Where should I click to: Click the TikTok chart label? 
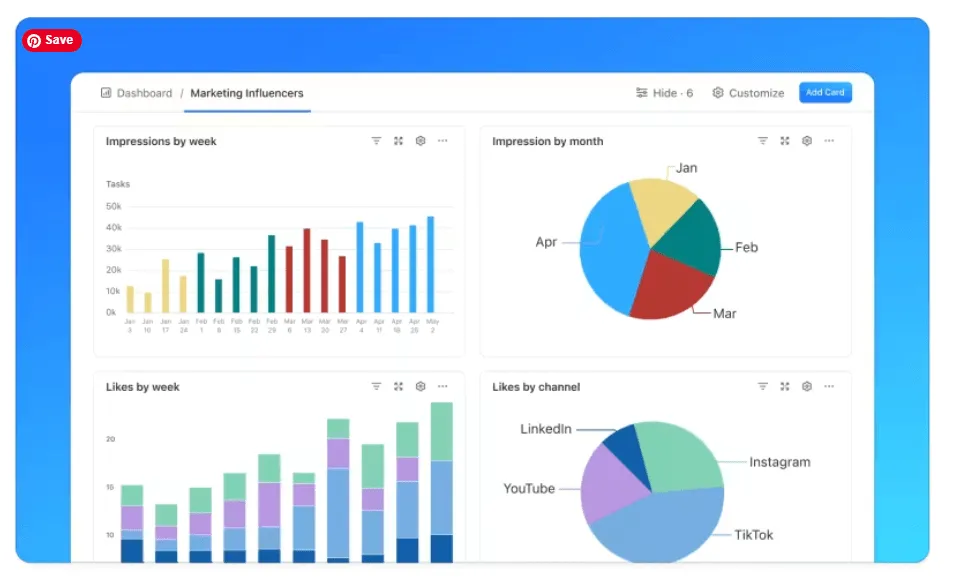[753, 535]
